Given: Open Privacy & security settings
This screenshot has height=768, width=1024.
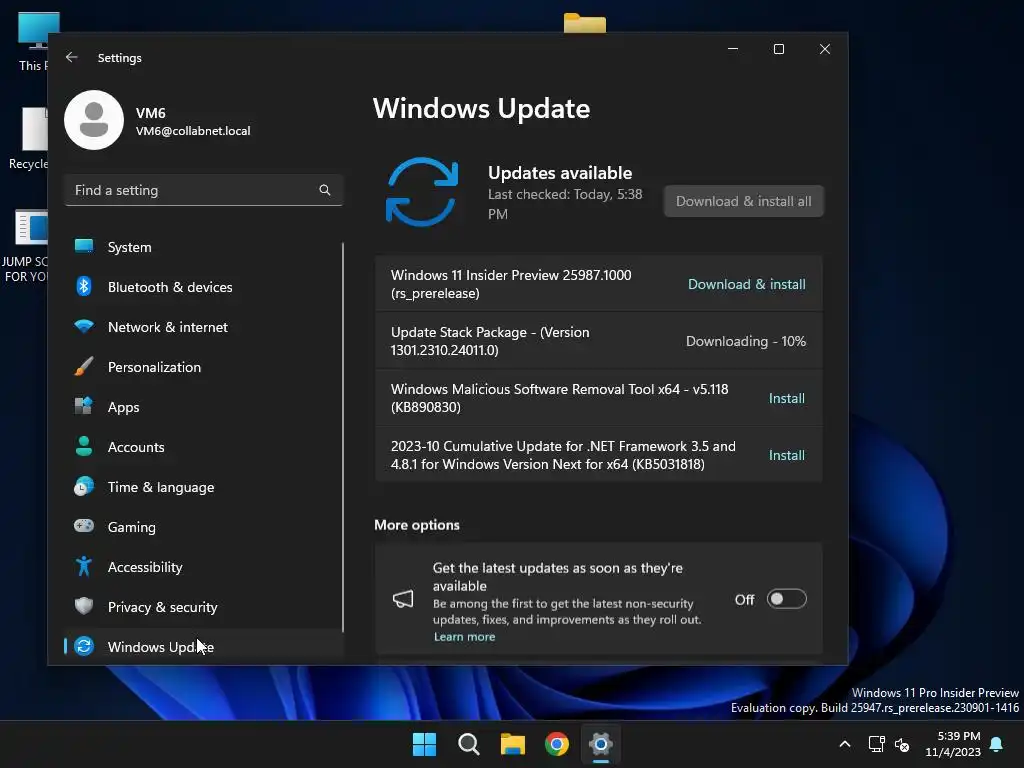Looking at the screenshot, I should coord(203,607).
